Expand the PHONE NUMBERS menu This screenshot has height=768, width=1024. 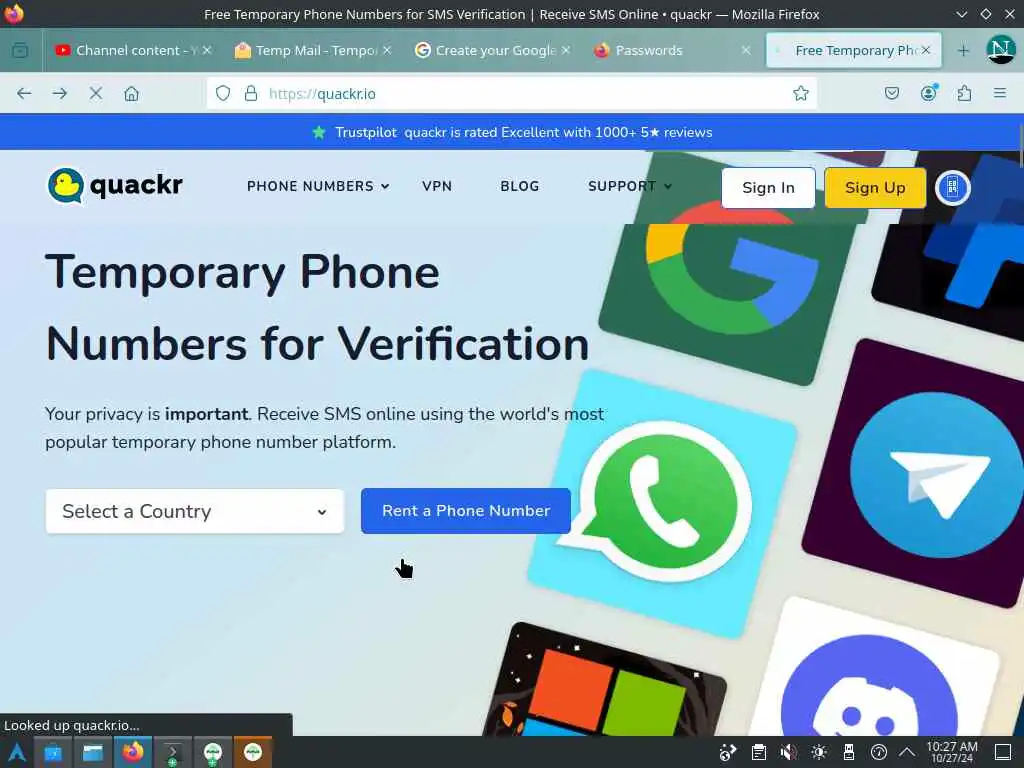(318, 186)
